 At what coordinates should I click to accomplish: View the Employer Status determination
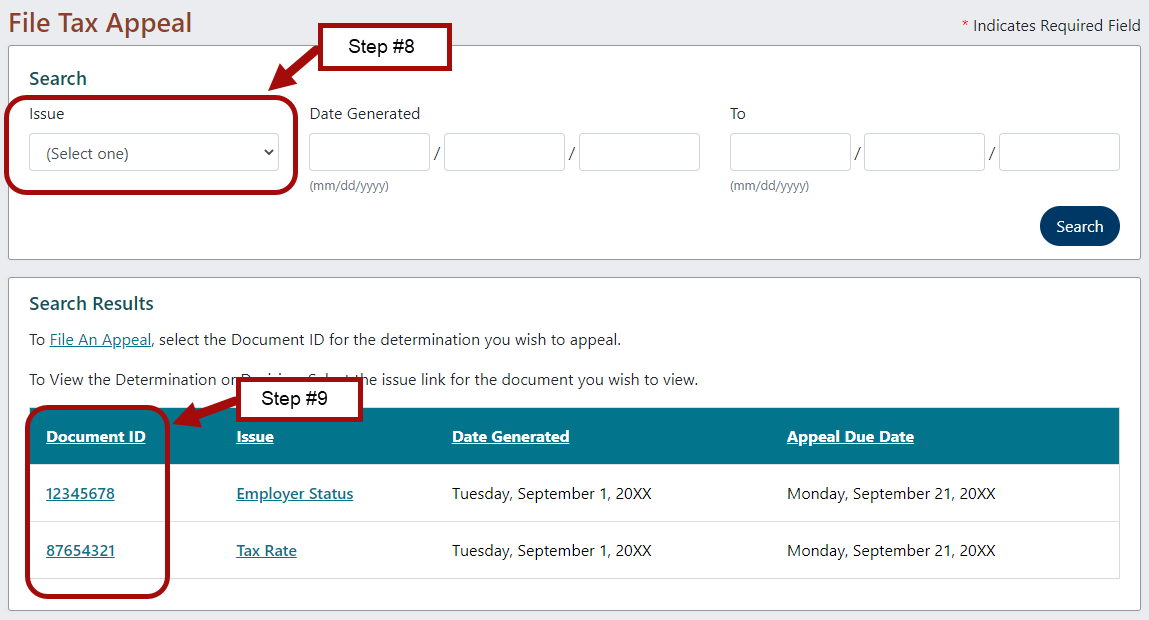click(294, 494)
